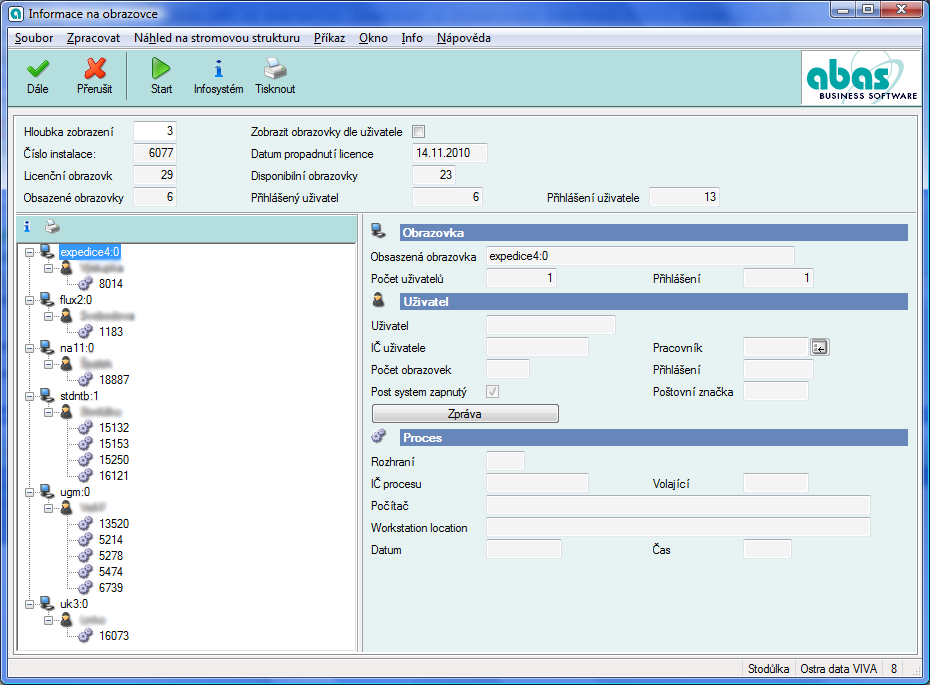This screenshot has height=685, width=930.
Task: Select the computer icon of expedice4:0
Action: [47, 251]
